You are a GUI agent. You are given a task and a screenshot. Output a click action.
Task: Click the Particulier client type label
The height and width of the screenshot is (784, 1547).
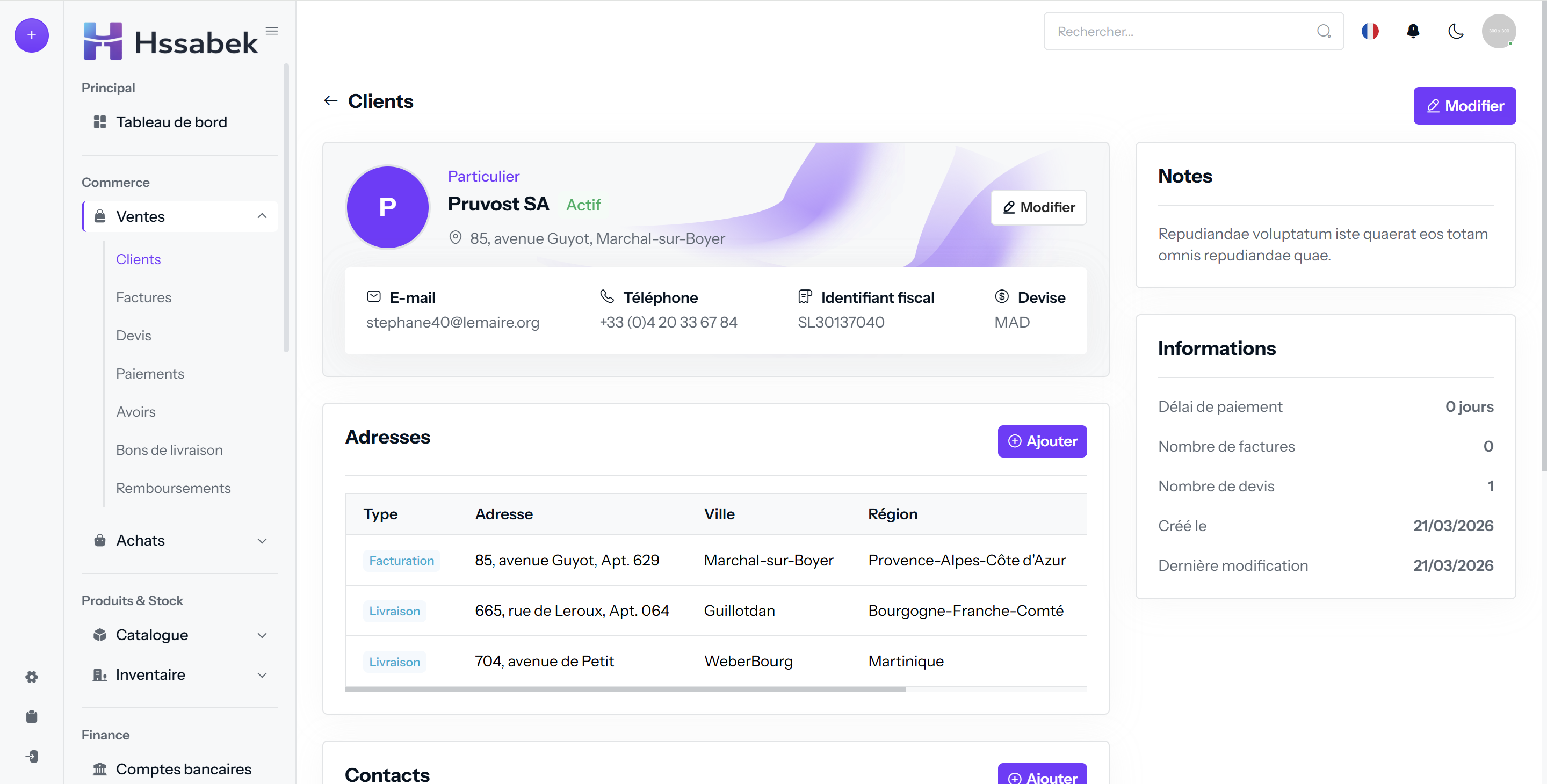[x=483, y=176]
